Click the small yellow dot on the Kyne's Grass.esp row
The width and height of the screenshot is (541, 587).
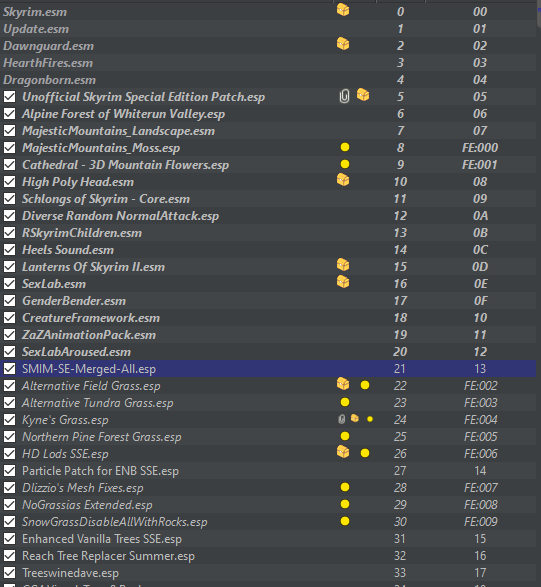pyautogui.click(x=370, y=419)
